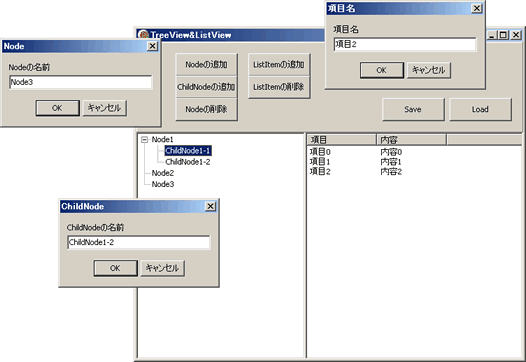Select Node2 in the tree
Image resolution: width=526 pixels, height=362 pixels.
coord(163,173)
